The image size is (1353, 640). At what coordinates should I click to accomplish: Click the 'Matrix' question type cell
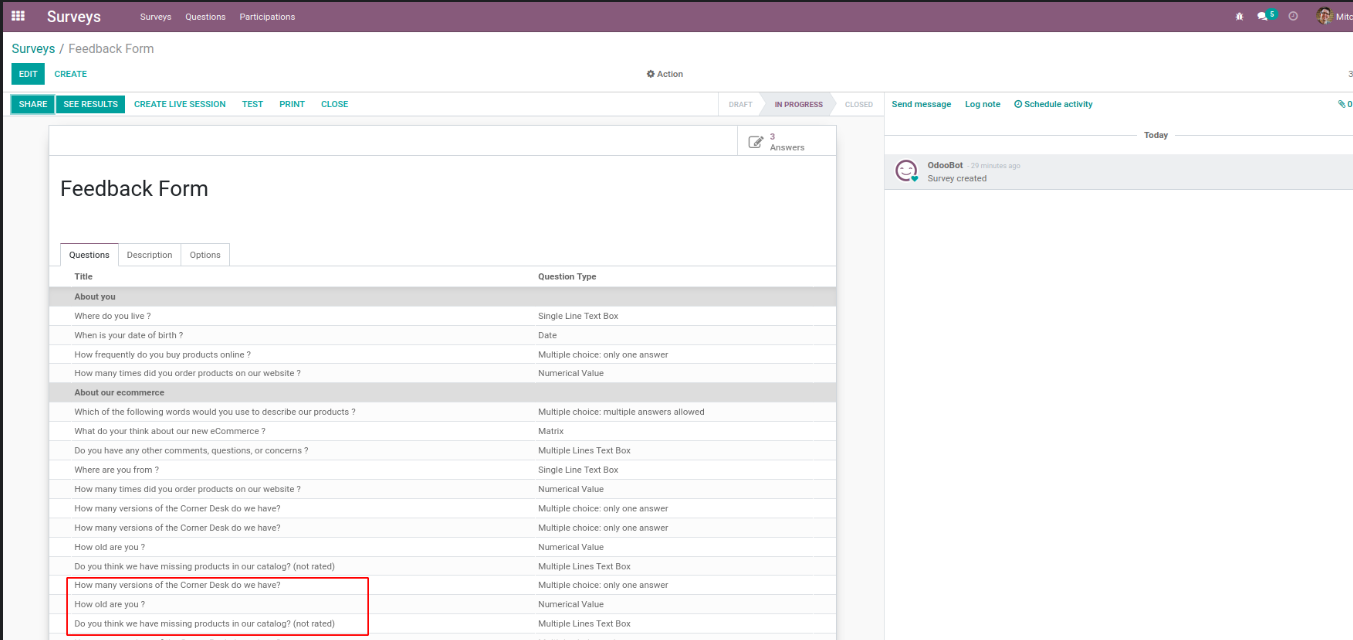coord(551,431)
